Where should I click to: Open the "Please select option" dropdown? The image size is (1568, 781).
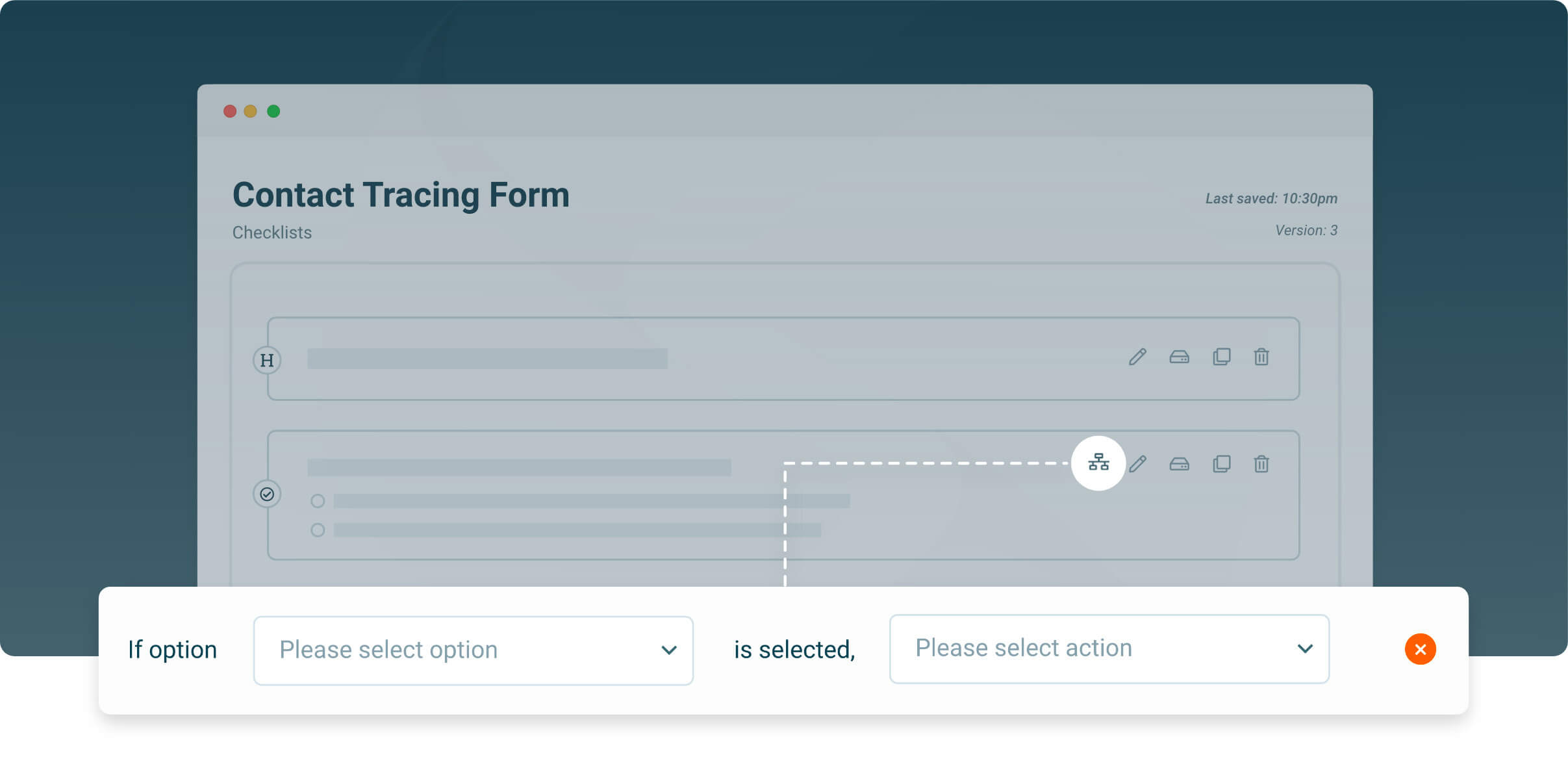tap(474, 650)
